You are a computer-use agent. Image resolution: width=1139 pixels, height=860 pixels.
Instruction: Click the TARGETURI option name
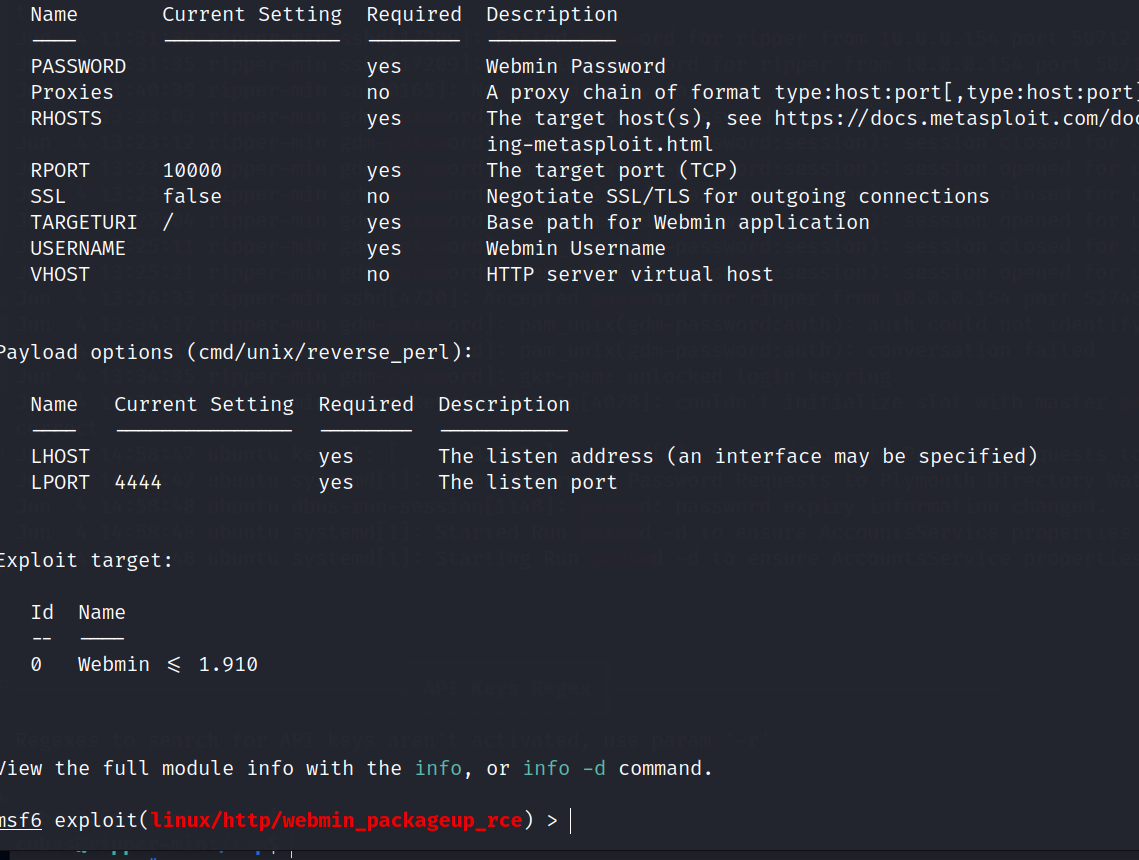coord(84,222)
